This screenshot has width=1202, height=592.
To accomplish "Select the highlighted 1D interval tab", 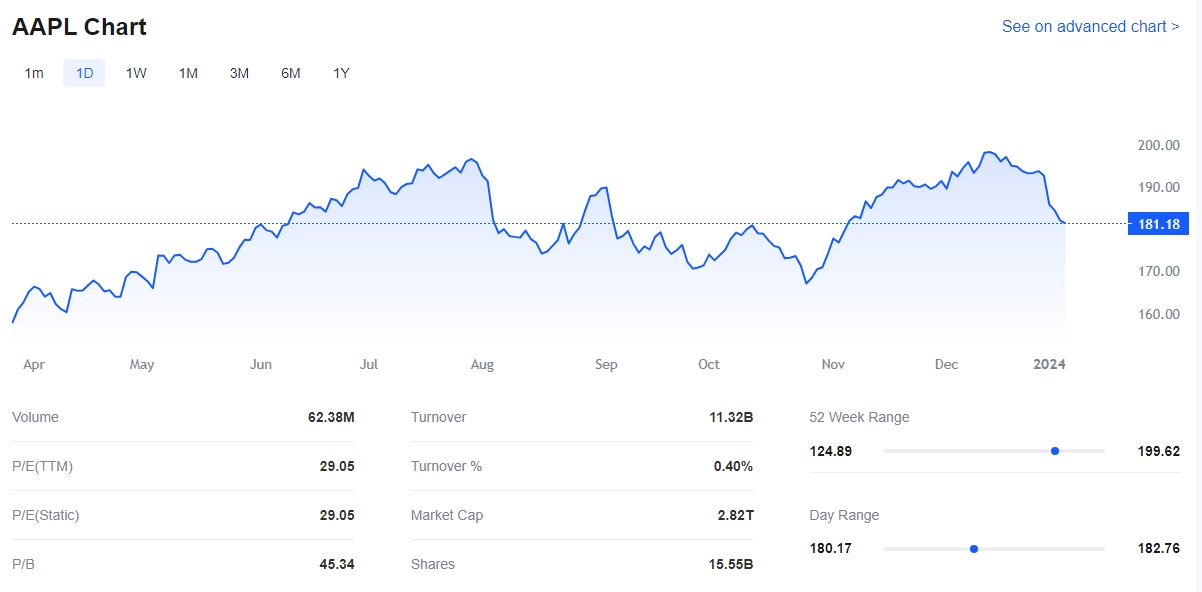I will tap(84, 73).
